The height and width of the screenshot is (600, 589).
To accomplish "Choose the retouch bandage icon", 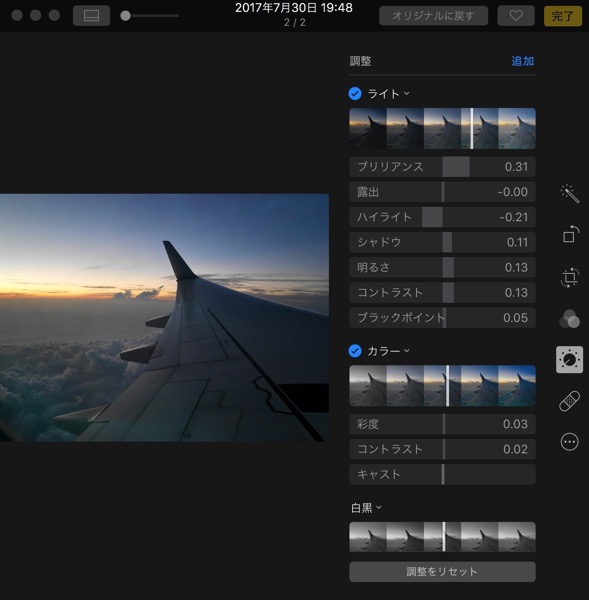I will [x=569, y=401].
